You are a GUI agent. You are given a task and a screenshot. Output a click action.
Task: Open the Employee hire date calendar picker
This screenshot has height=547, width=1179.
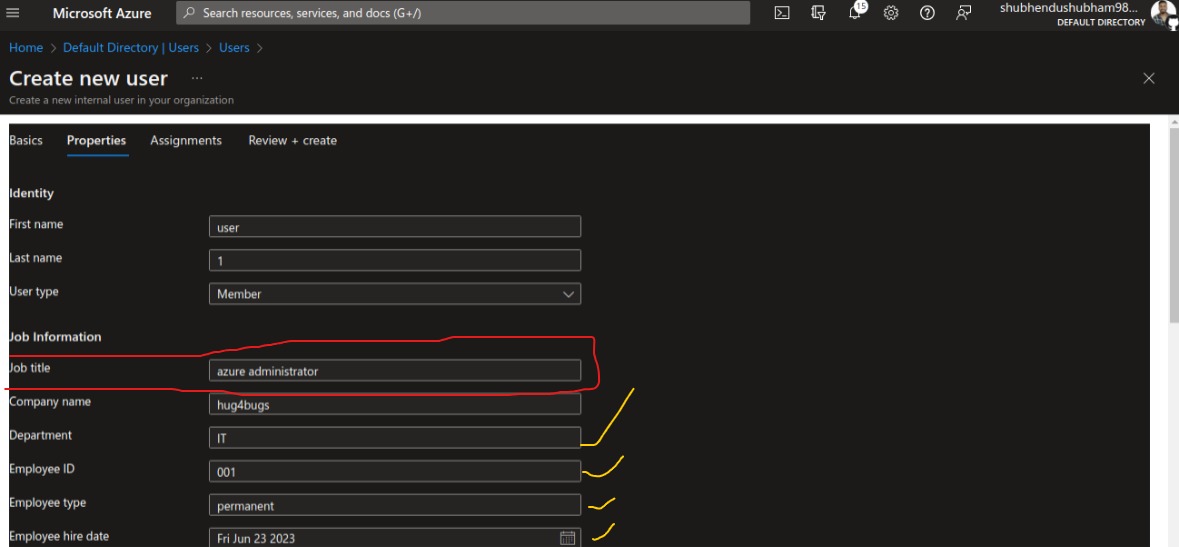tap(568, 537)
